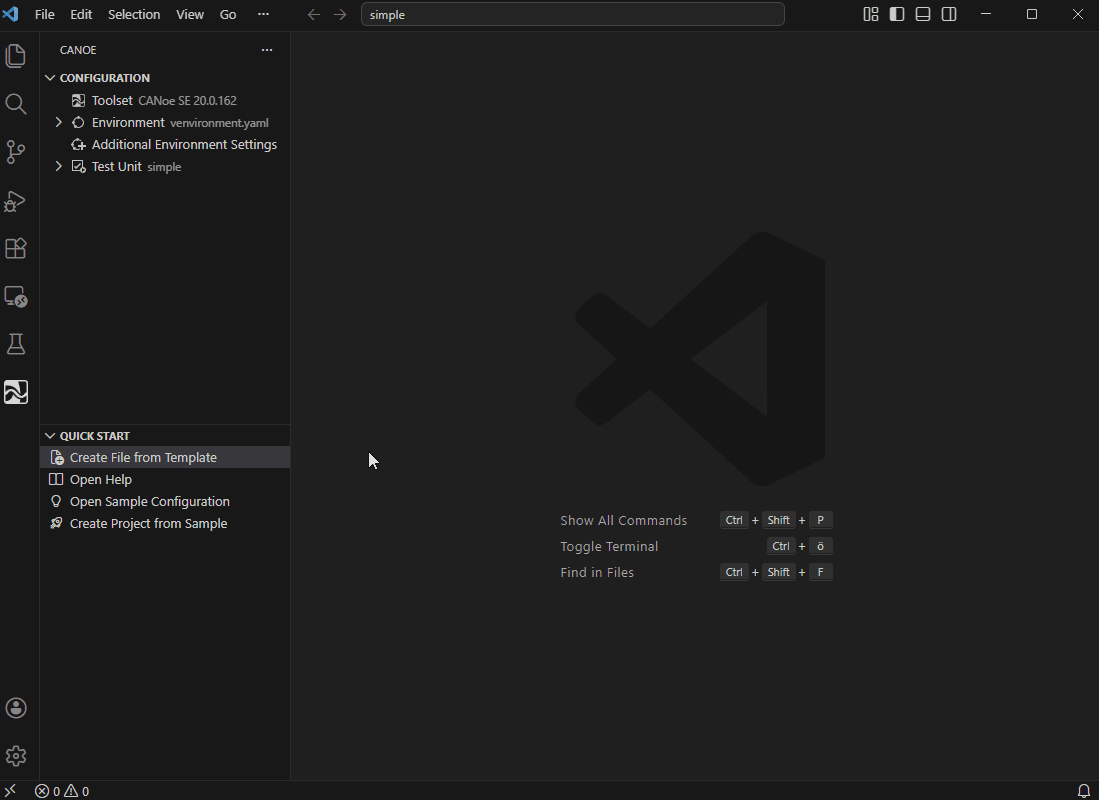Click the CANOE panel title
The width and height of the screenshot is (1099, 800).
click(x=78, y=50)
